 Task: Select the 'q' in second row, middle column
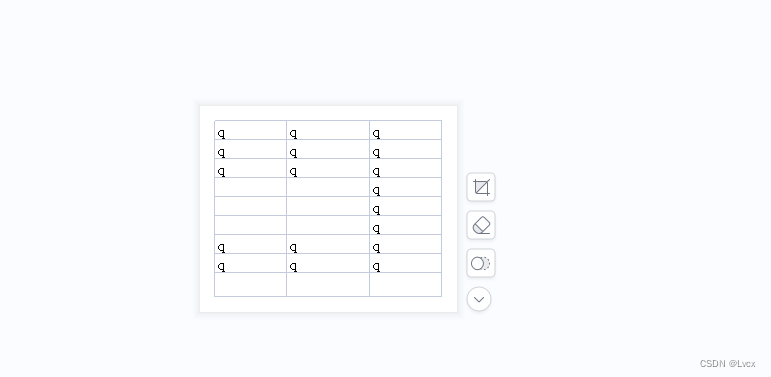tap(294, 153)
